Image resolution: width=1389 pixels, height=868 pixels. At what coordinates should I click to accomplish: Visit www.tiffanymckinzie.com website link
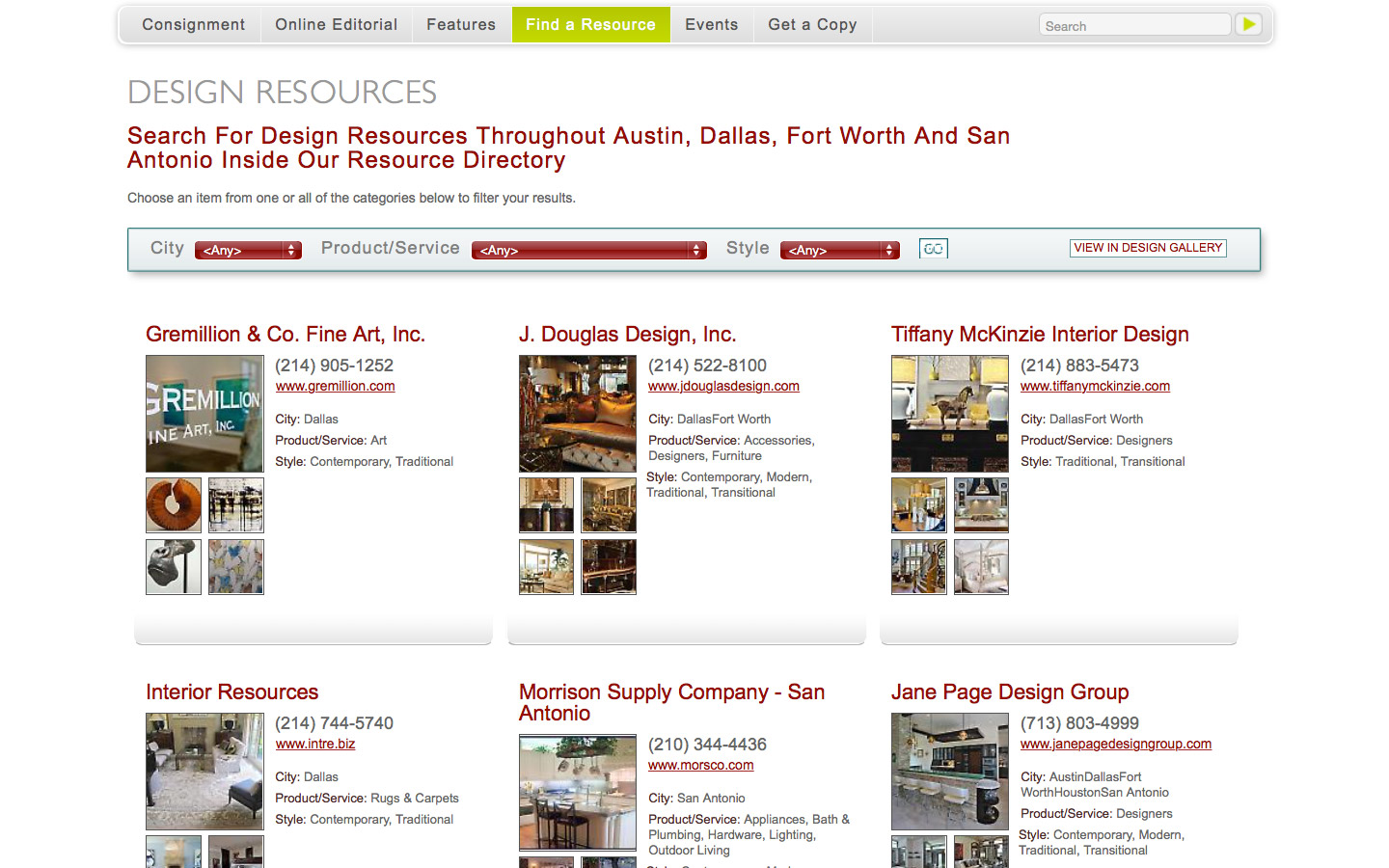(x=1095, y=386)
